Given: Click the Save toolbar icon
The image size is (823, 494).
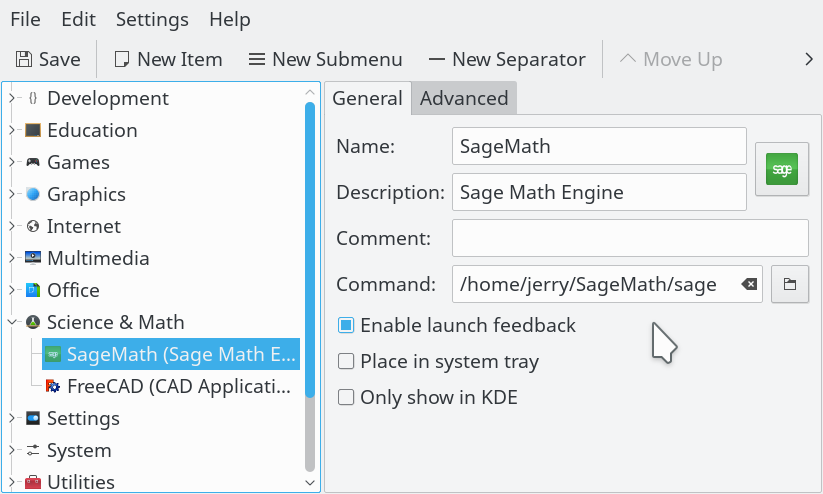Looking at the screenshot, I should 23,59.
